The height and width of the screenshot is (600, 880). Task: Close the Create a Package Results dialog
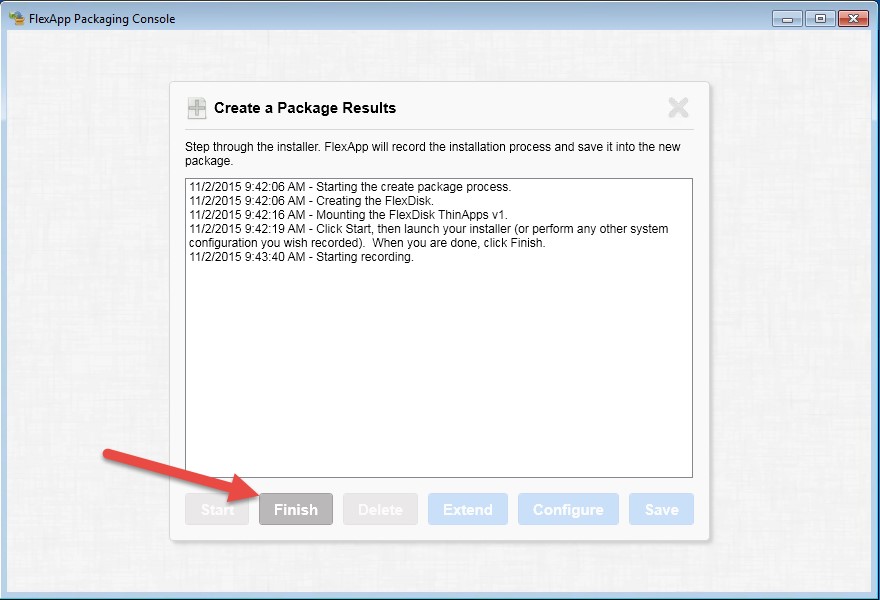click(x=678, y=107)
